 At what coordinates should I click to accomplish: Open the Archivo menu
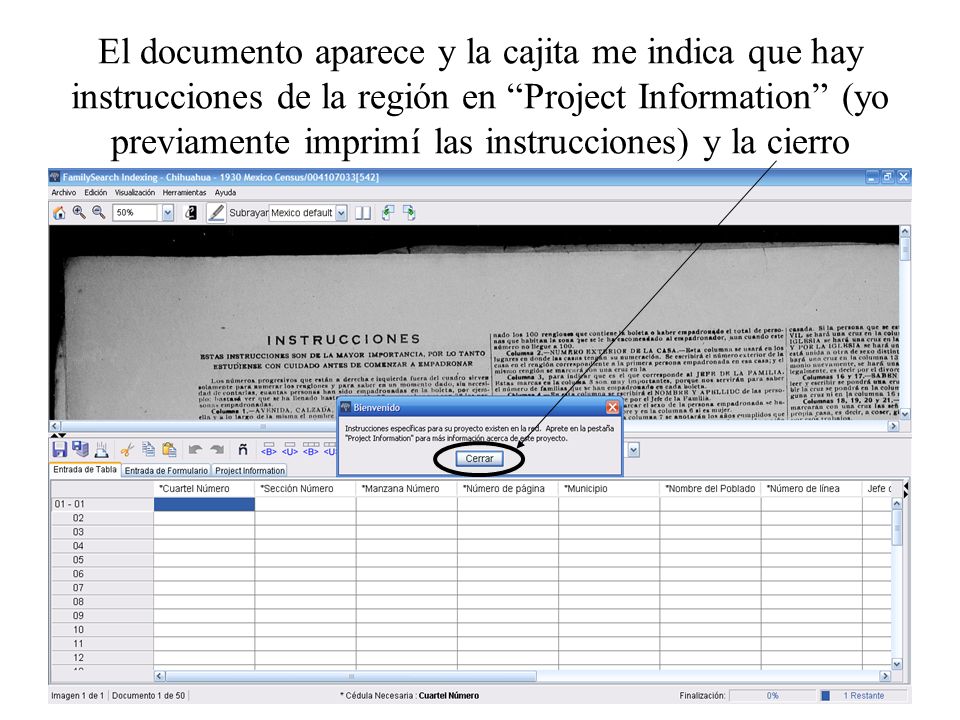coord(64,192)
